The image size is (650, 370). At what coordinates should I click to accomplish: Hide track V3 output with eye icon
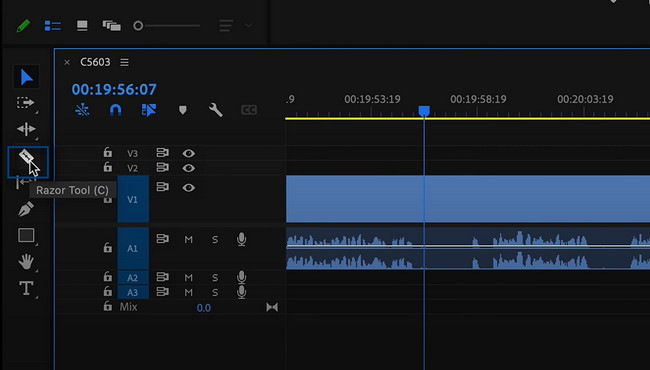(x=189, y=153)
